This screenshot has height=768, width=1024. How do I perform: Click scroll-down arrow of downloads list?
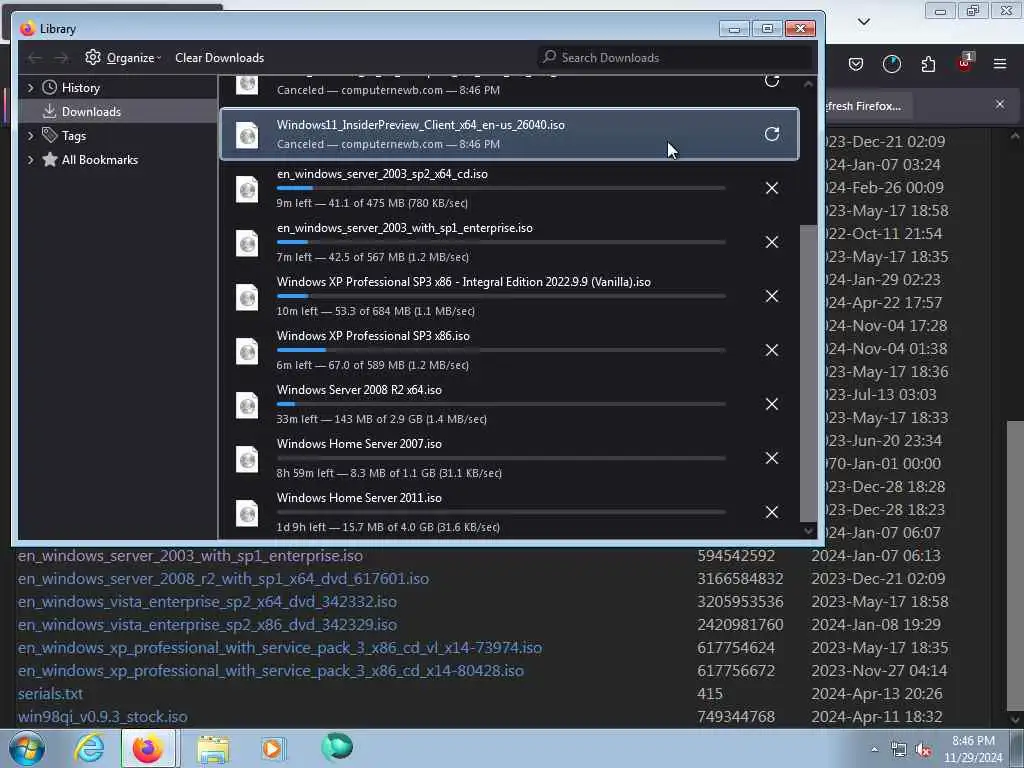(x=808, y=531)
